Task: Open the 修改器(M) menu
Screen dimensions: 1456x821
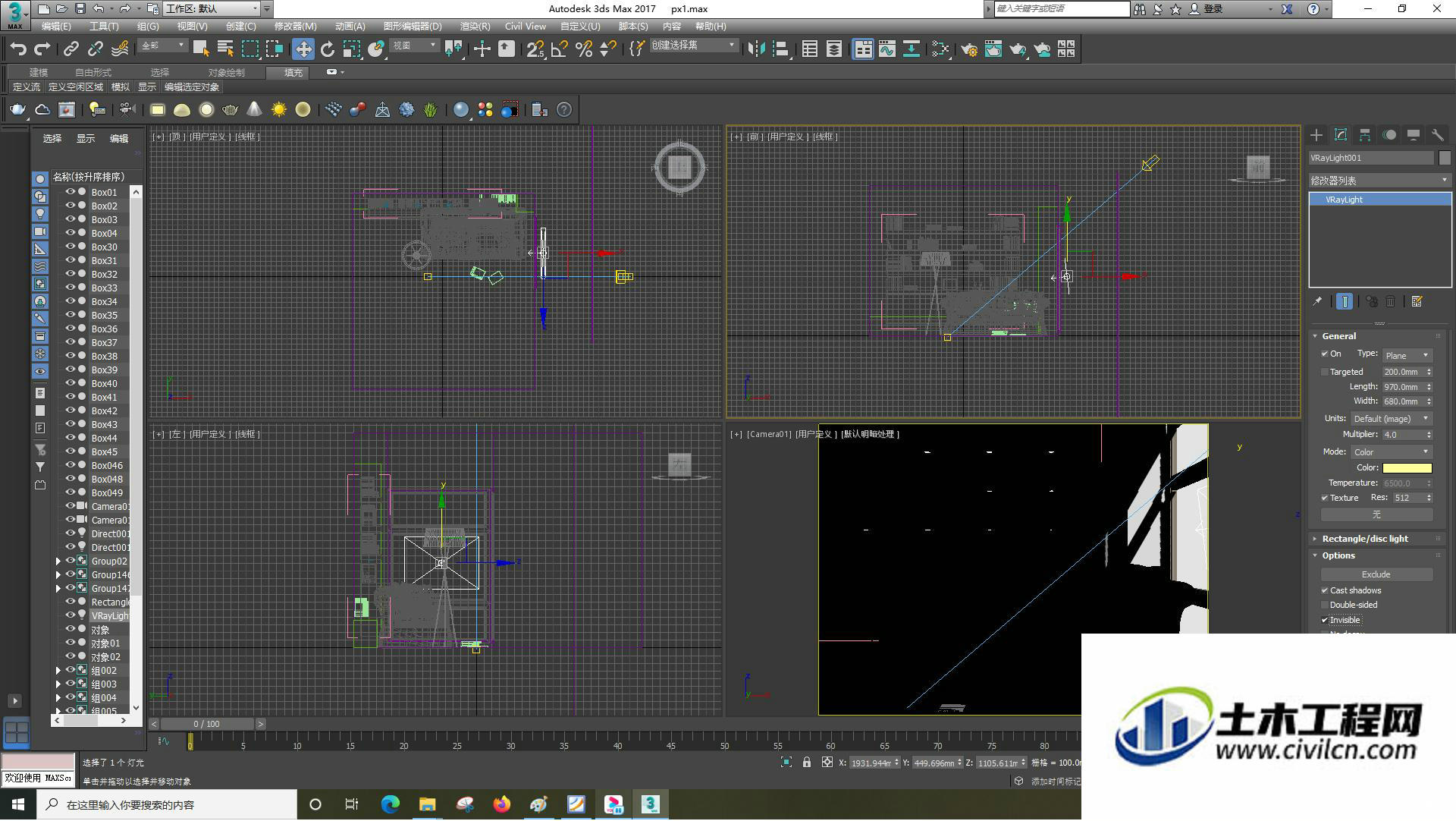Action: point(295,27)
